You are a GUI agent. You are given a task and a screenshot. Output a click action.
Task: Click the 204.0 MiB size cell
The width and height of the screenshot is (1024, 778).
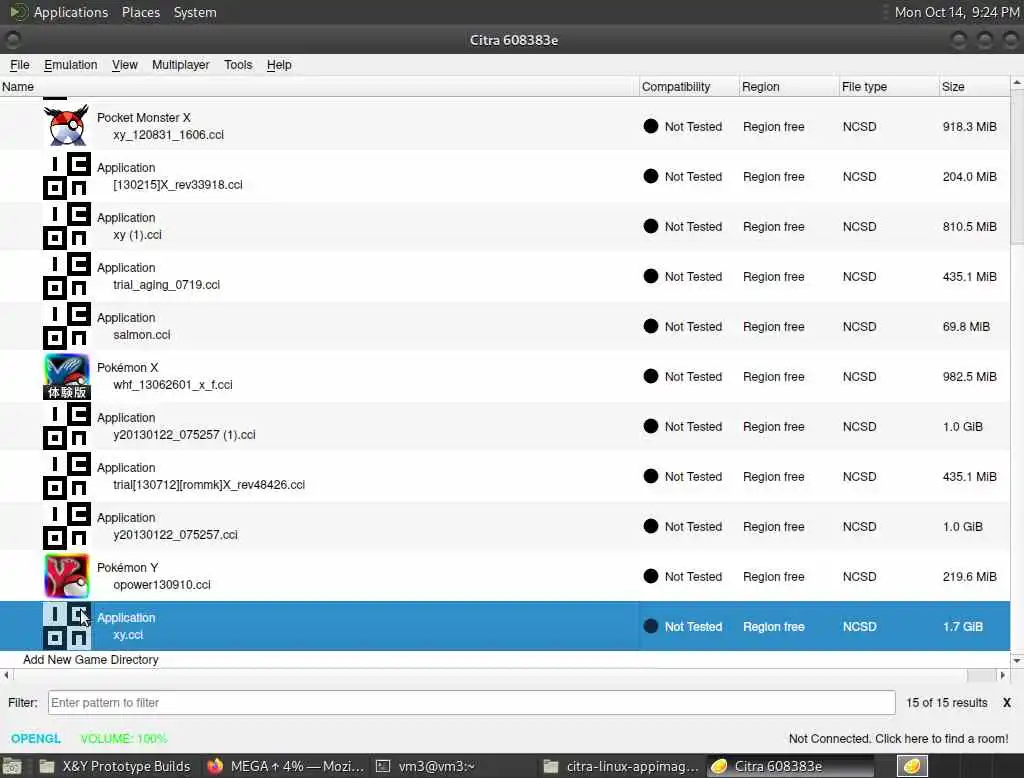coord(969,176)
